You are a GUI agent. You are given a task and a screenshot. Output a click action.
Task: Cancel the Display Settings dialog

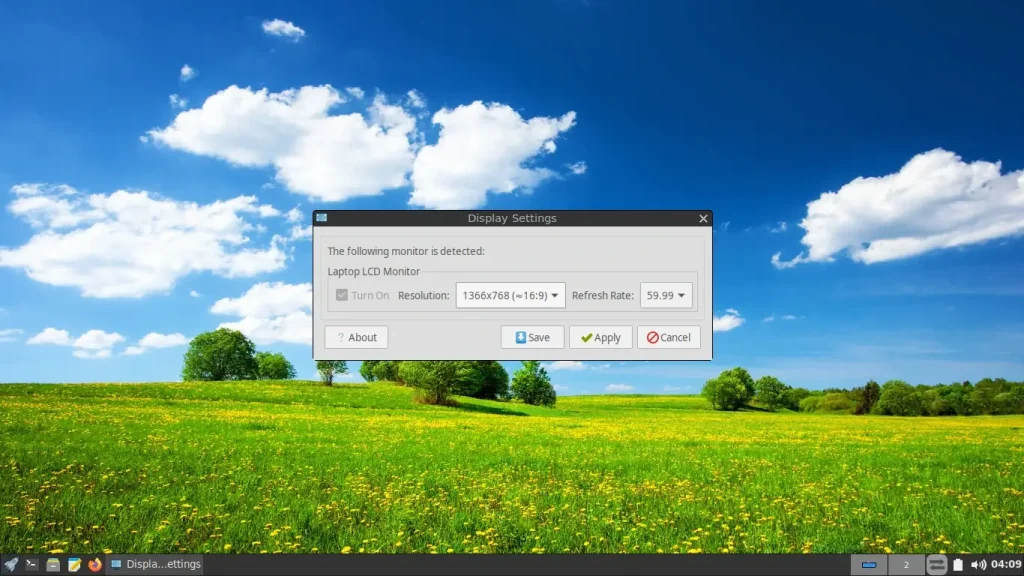tap(669, 337)
